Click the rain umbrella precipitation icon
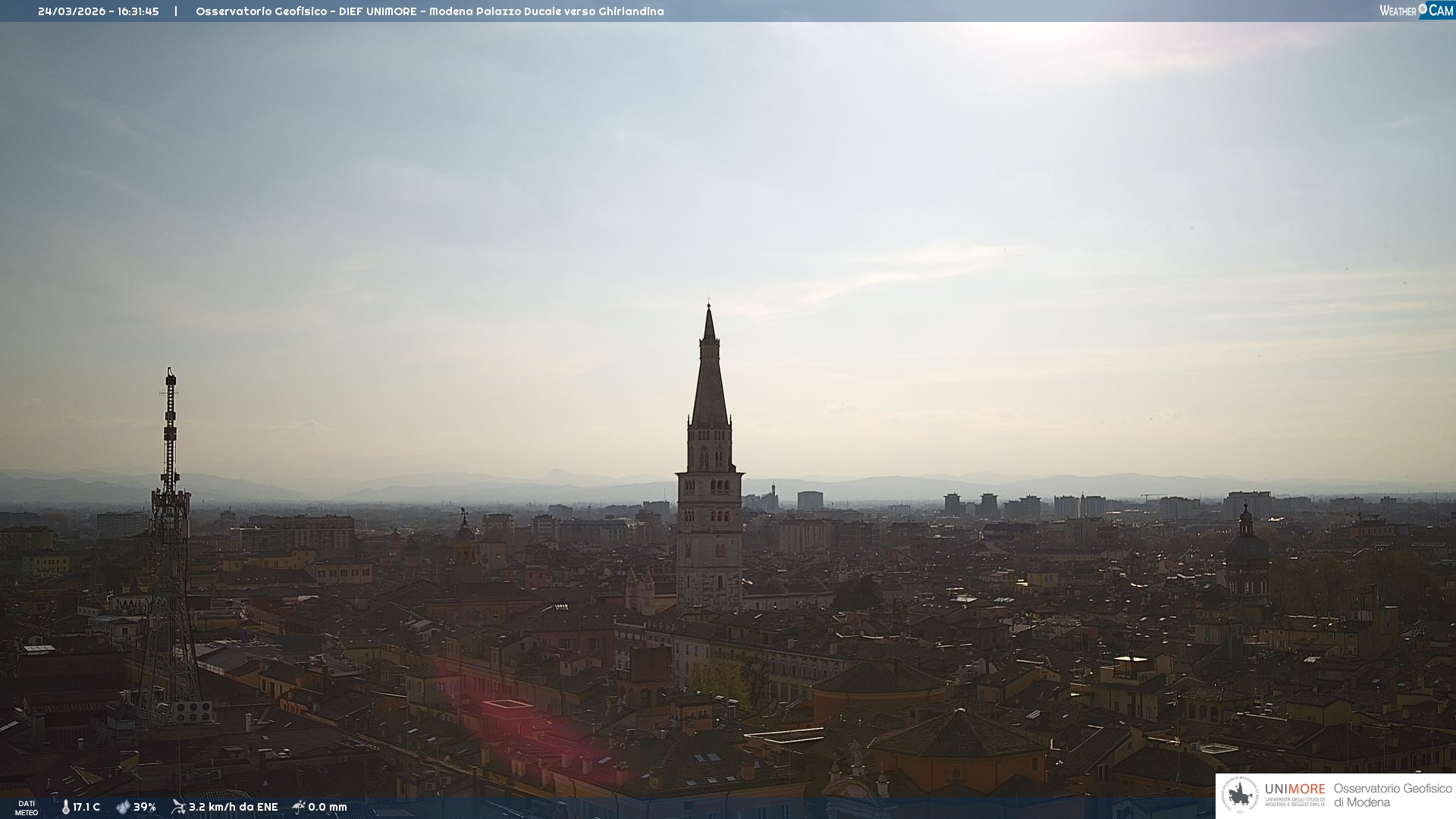Image resolution: width=1456 pixels, height=819 pixels. (x=299, y=807)
